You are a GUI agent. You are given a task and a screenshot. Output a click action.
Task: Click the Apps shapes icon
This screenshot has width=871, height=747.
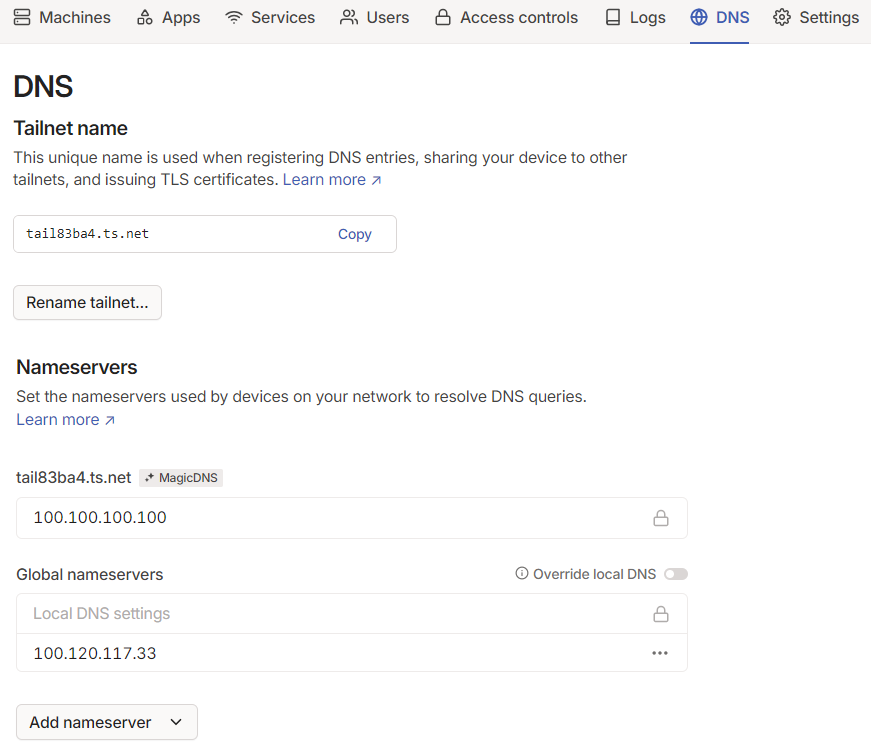(145, 18)
